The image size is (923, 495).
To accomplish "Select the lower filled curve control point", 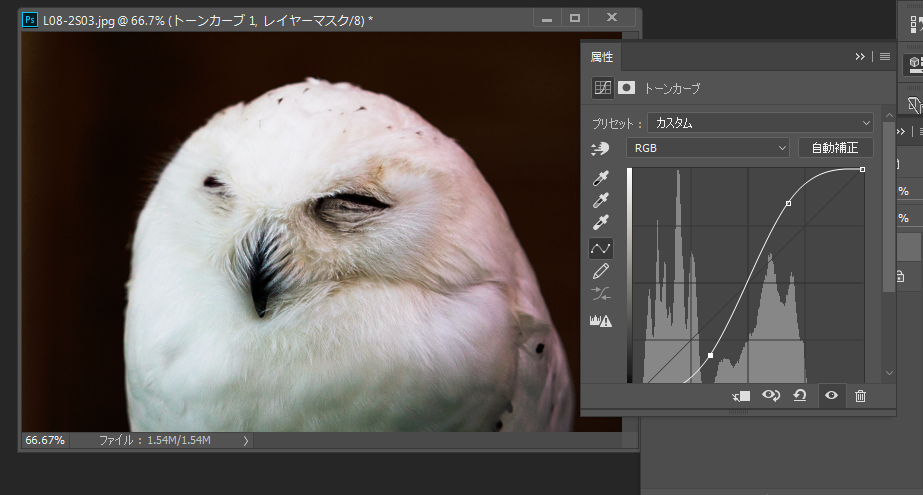I will pos(710,356).
